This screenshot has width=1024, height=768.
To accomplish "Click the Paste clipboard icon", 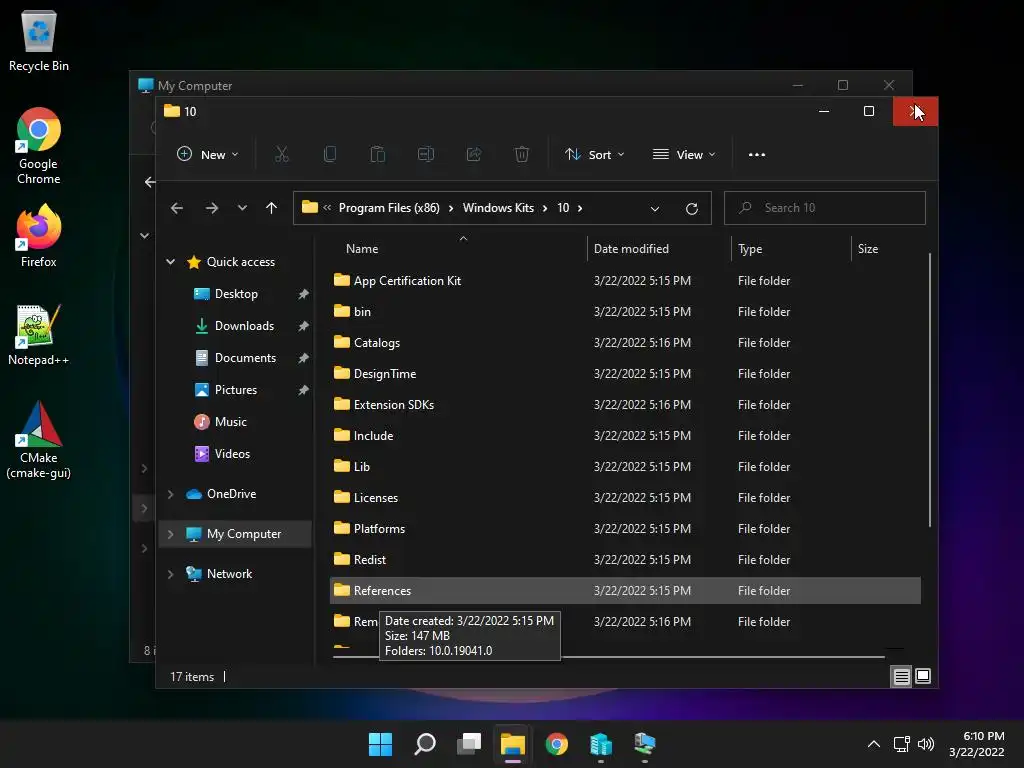I will (377, 155).
